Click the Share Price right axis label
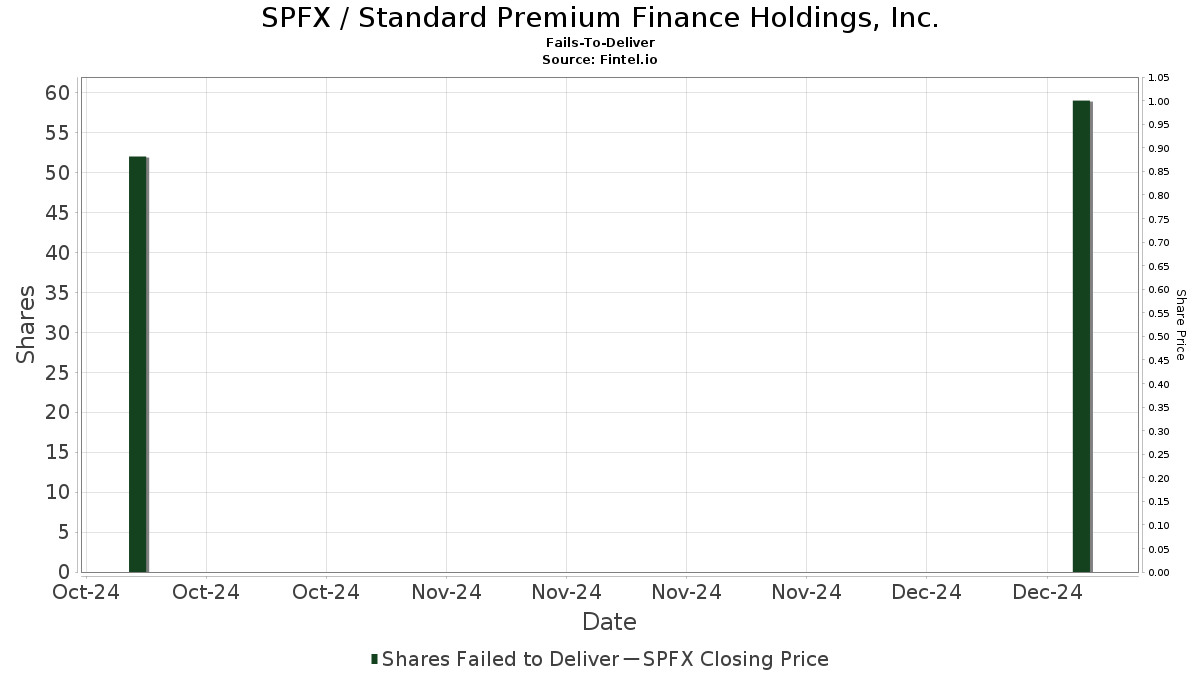Screen dimensions: 1200x675 coord(1180,325)
